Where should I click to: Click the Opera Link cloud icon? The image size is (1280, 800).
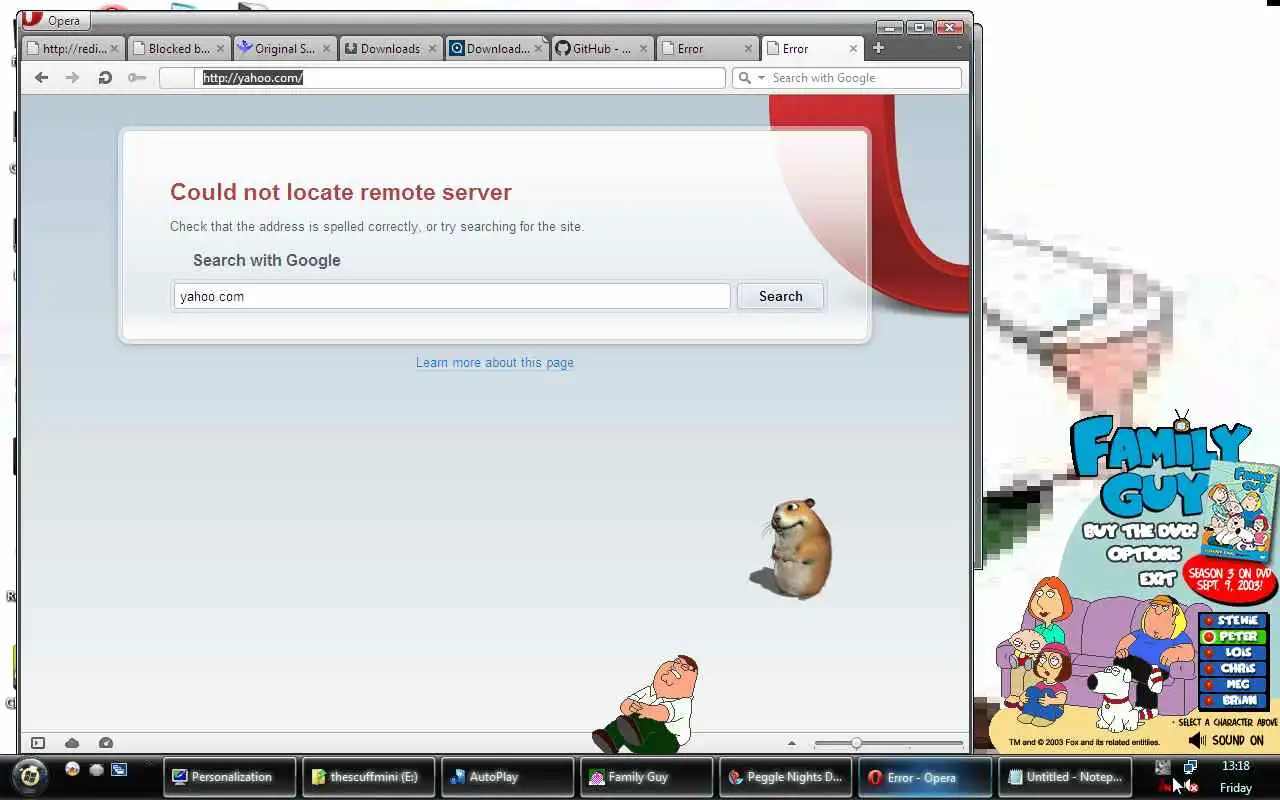pyautogui.click(x=72, y=743)
